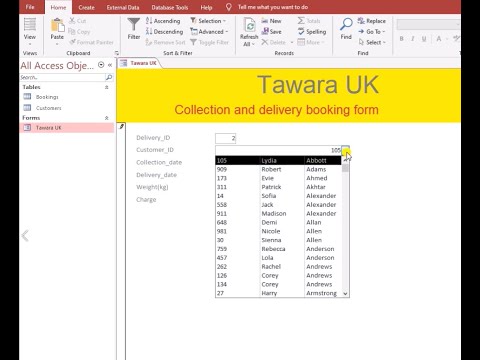
Task: Click the navigation pane Search box
Action: pyautogui.click(x=62, y=77)
